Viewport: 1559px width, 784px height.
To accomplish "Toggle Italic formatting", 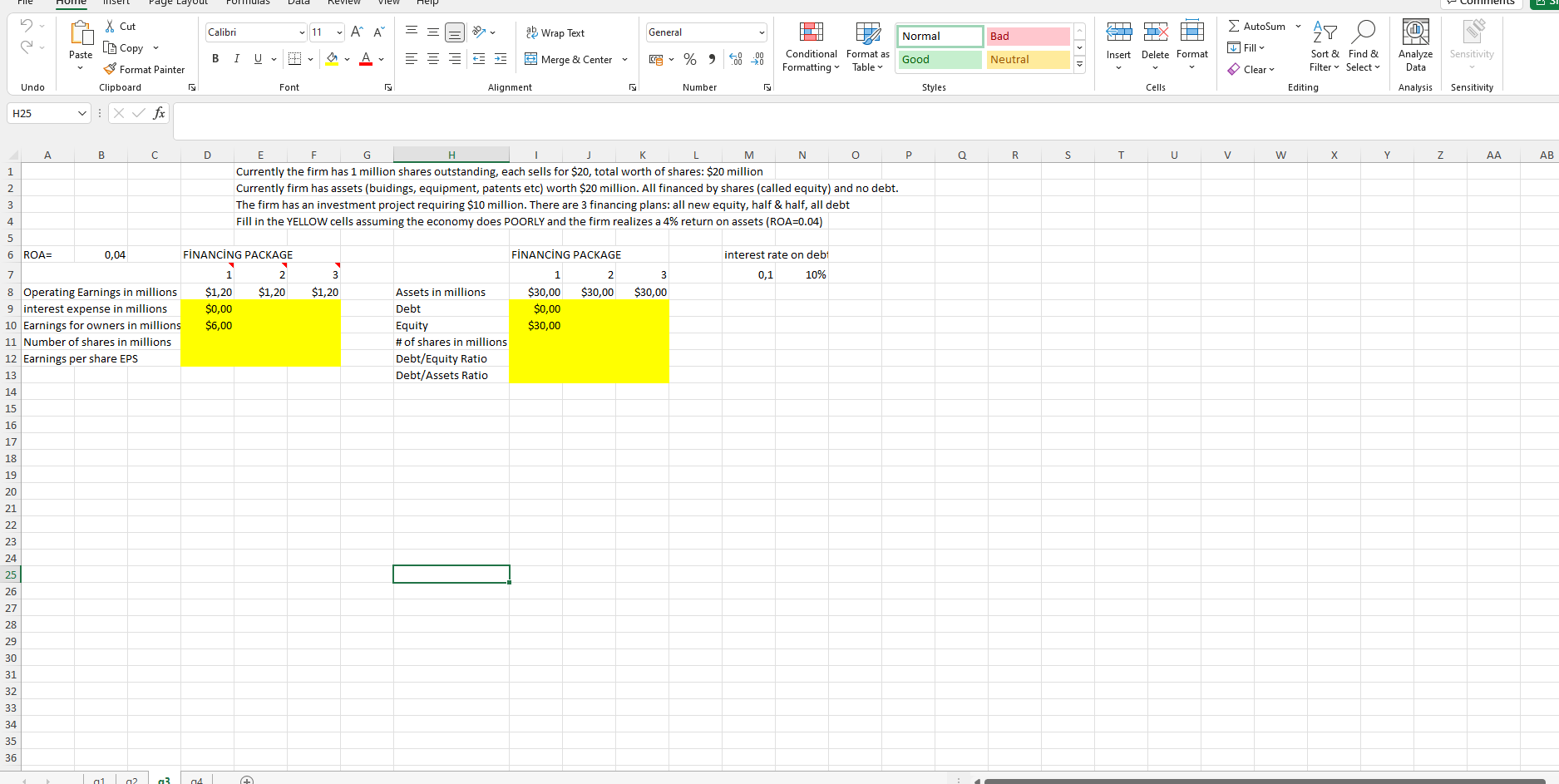I will click(x=236, y=58).
